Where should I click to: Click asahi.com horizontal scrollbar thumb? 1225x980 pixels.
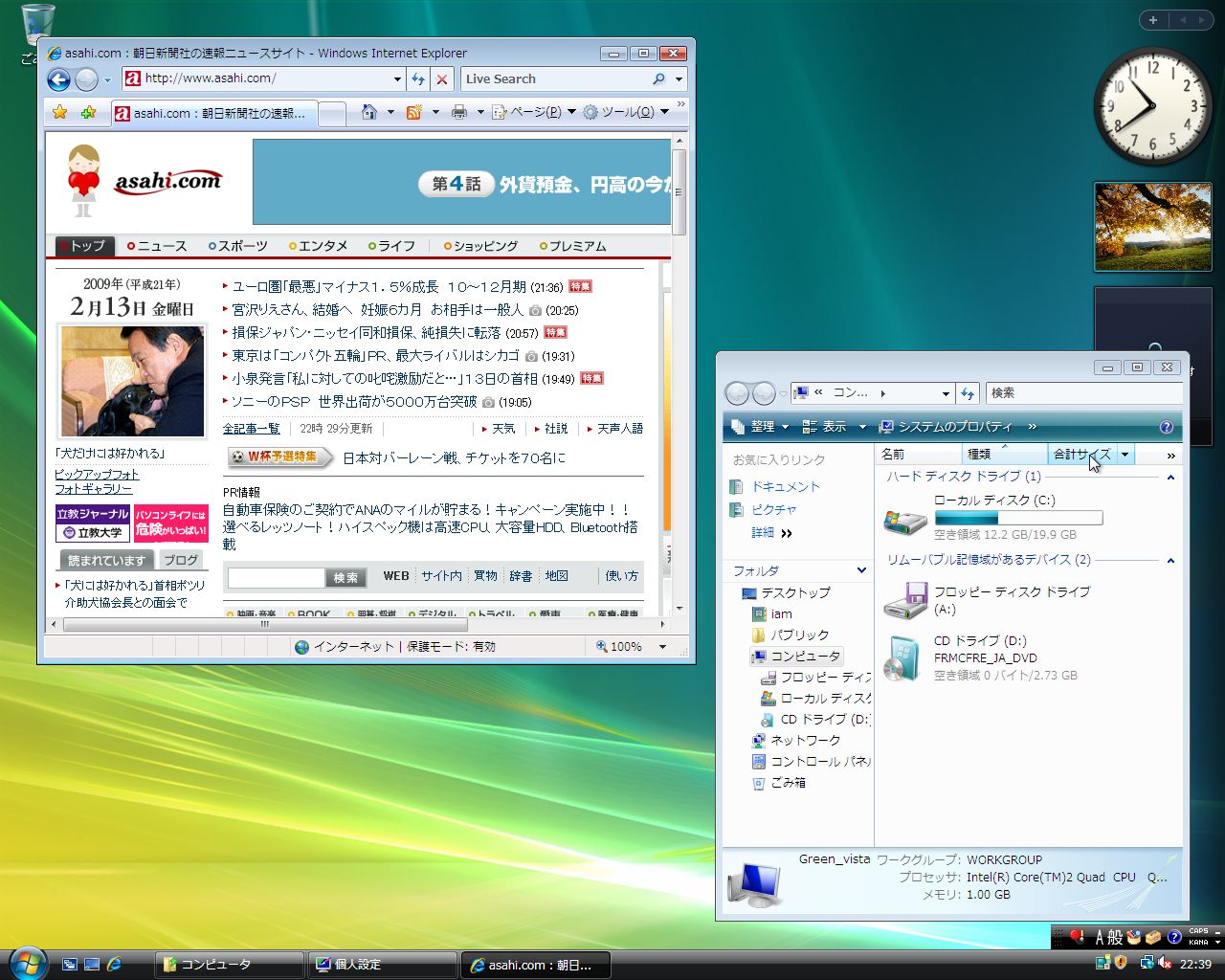[265, 624]
